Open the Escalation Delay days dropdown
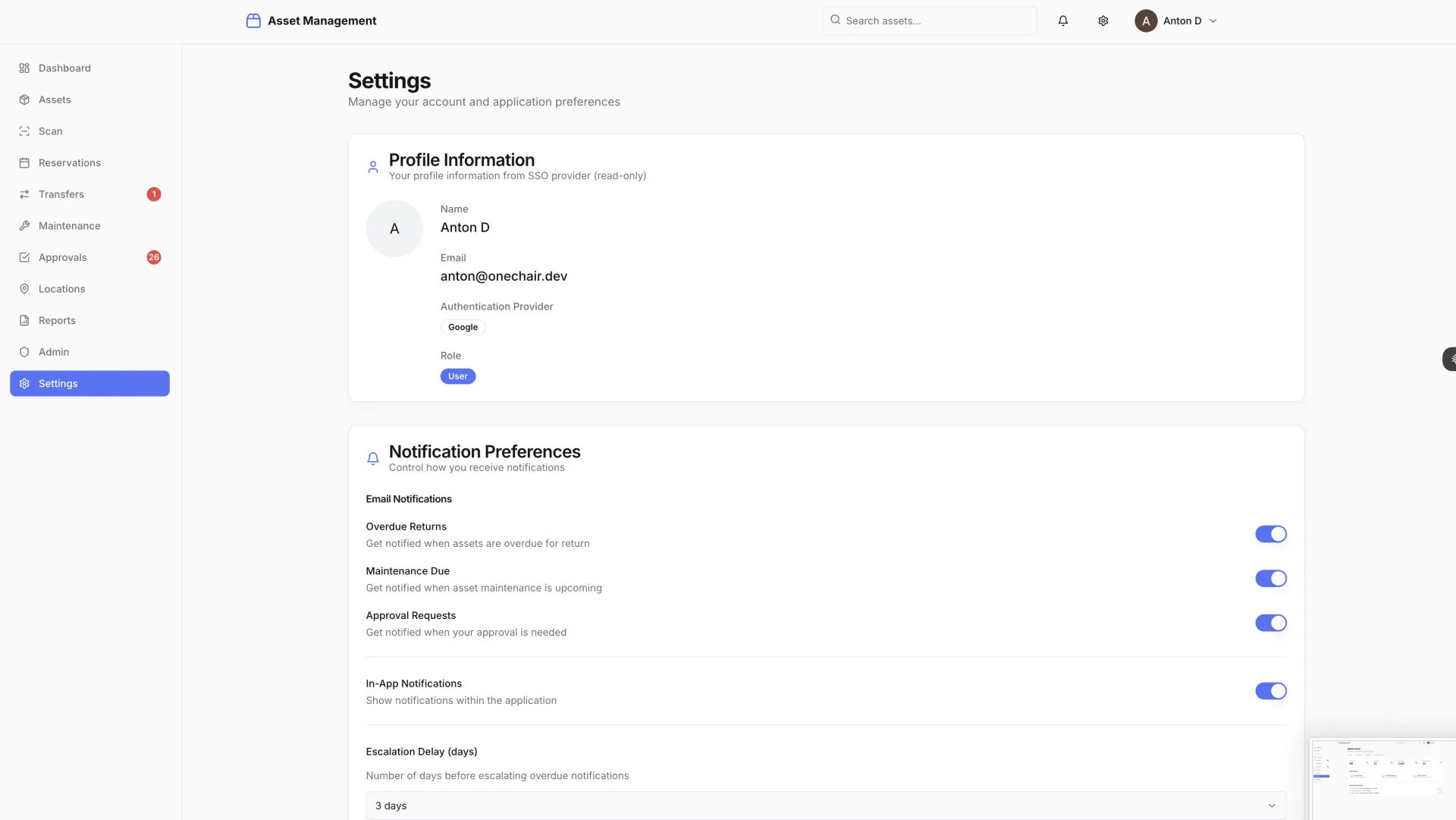This screenshot has height=820, width=1456. (825, 806)
